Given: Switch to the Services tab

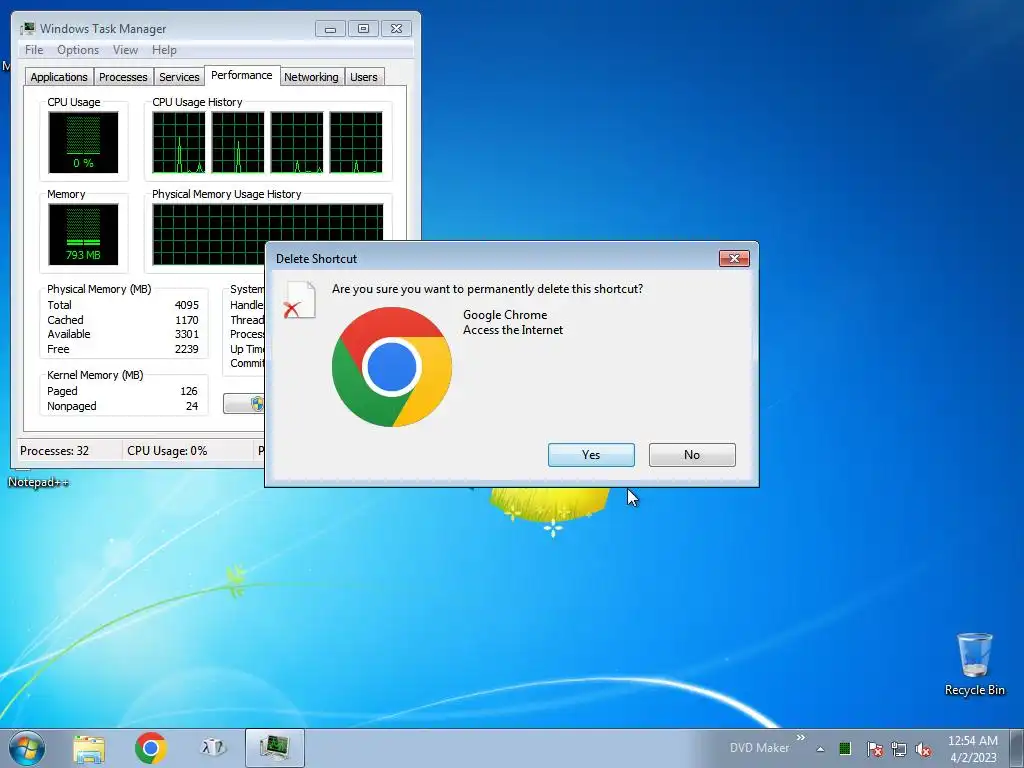Looking at the screenshot, I should tap(179, 77).
